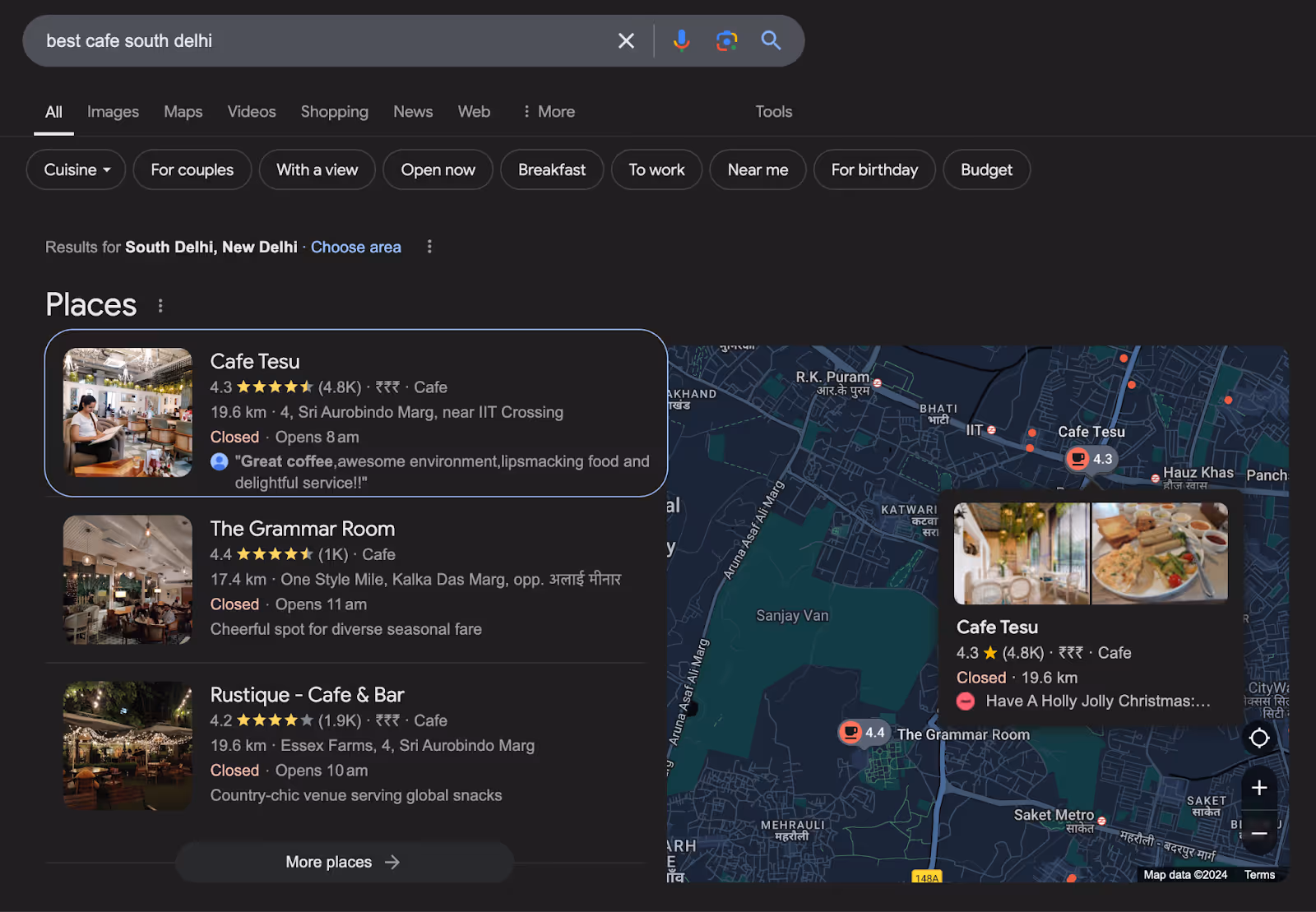1316x912 pixels.
Task: Click the IIT metro station marker on map
Action: [x=991, y=430]
